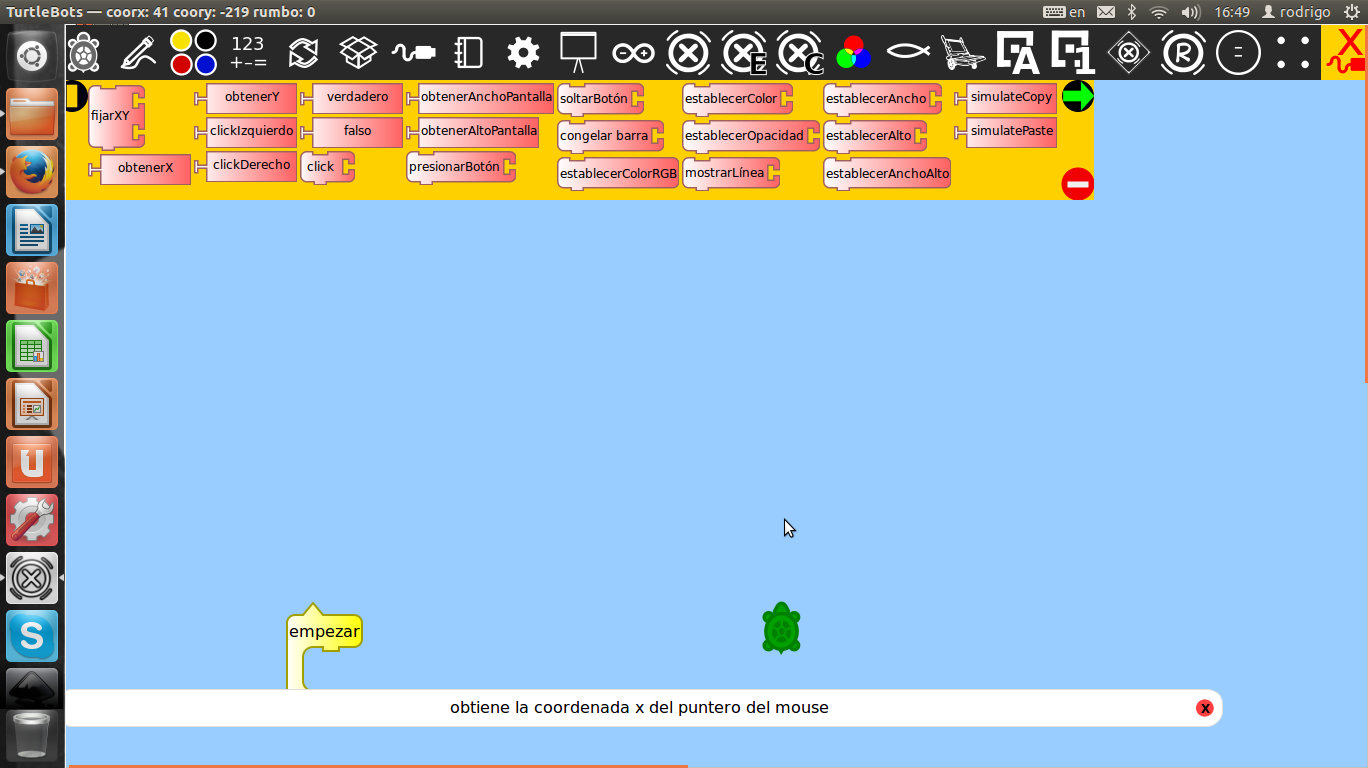Viewport: 1368px width, 768px height.
Task: Close the help message with red x
Action: [1204, 708]
